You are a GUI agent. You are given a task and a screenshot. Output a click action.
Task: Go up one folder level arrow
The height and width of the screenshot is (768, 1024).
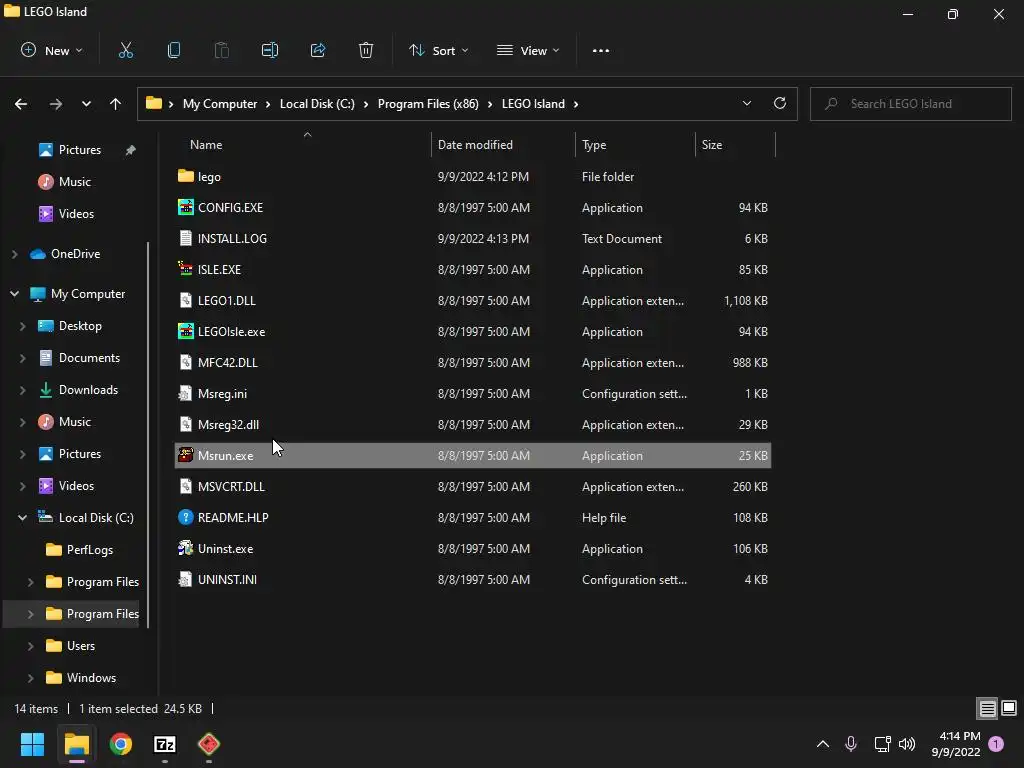[x=116, y=104]
